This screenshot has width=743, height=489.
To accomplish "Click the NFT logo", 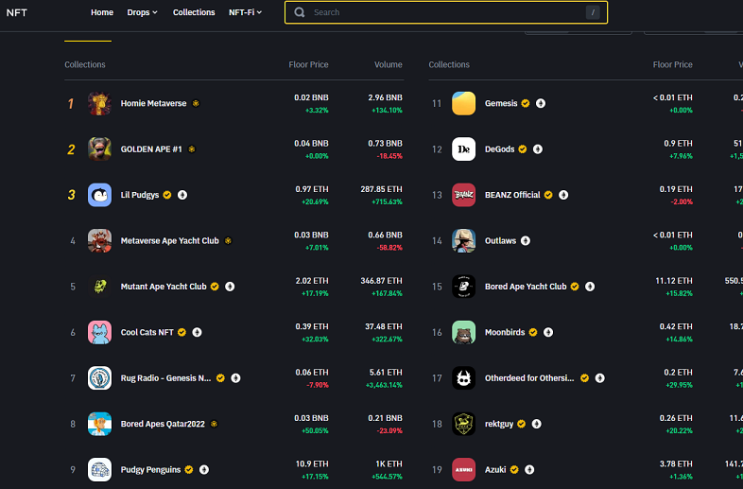I will (x=17, y=13).
